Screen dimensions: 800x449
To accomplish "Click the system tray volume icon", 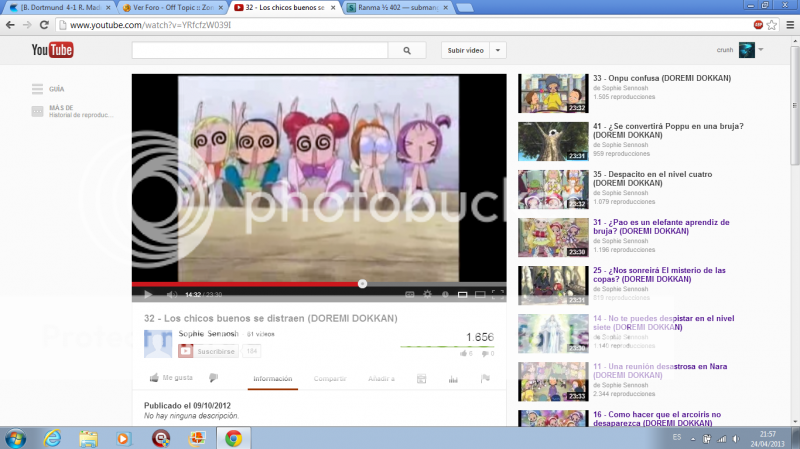I will coord(736,439).
